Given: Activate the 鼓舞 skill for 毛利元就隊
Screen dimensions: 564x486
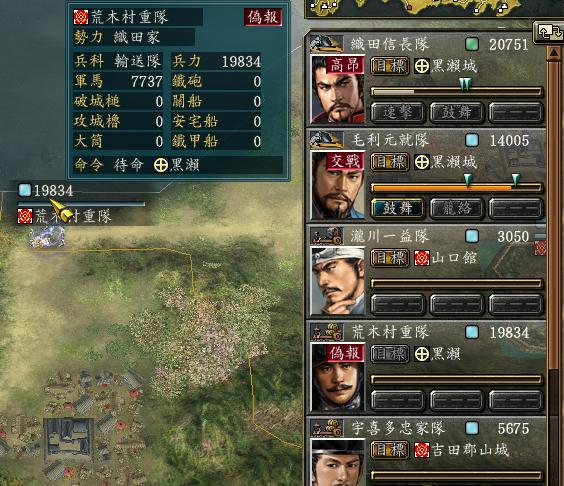Looking at the screenshot, I should tap(397, 208).
